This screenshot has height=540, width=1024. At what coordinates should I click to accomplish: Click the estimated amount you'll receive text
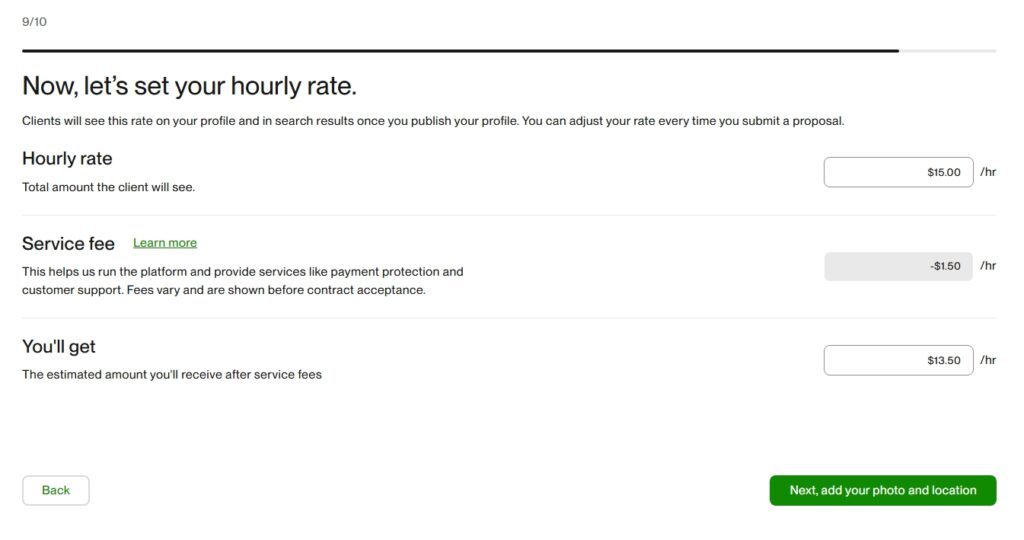[172, 375]
